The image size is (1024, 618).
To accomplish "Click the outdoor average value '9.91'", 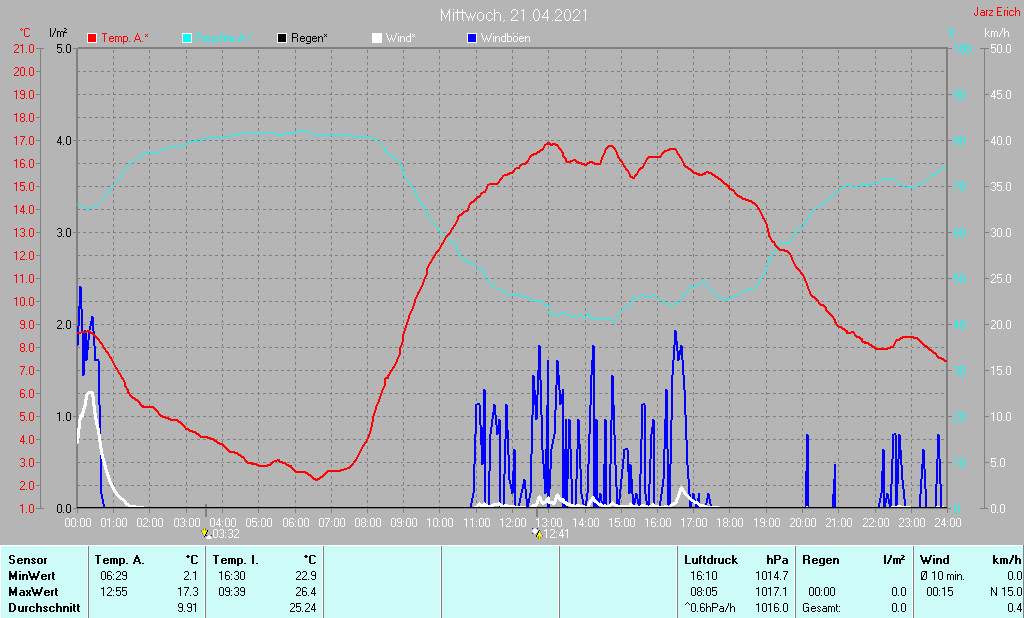I will coord(188,608).
